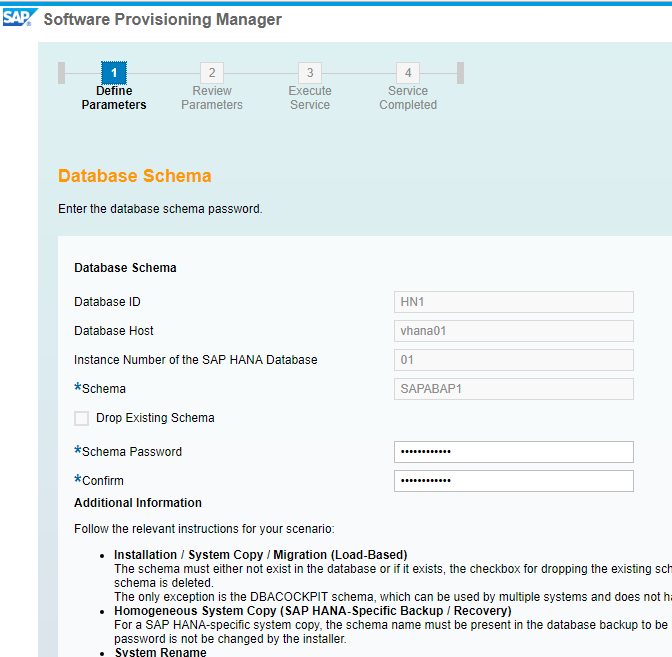Click the Drop Existing Schema label
Image resolution: width=672 pixels, height=657 pixels.
[x=155, y=418]
